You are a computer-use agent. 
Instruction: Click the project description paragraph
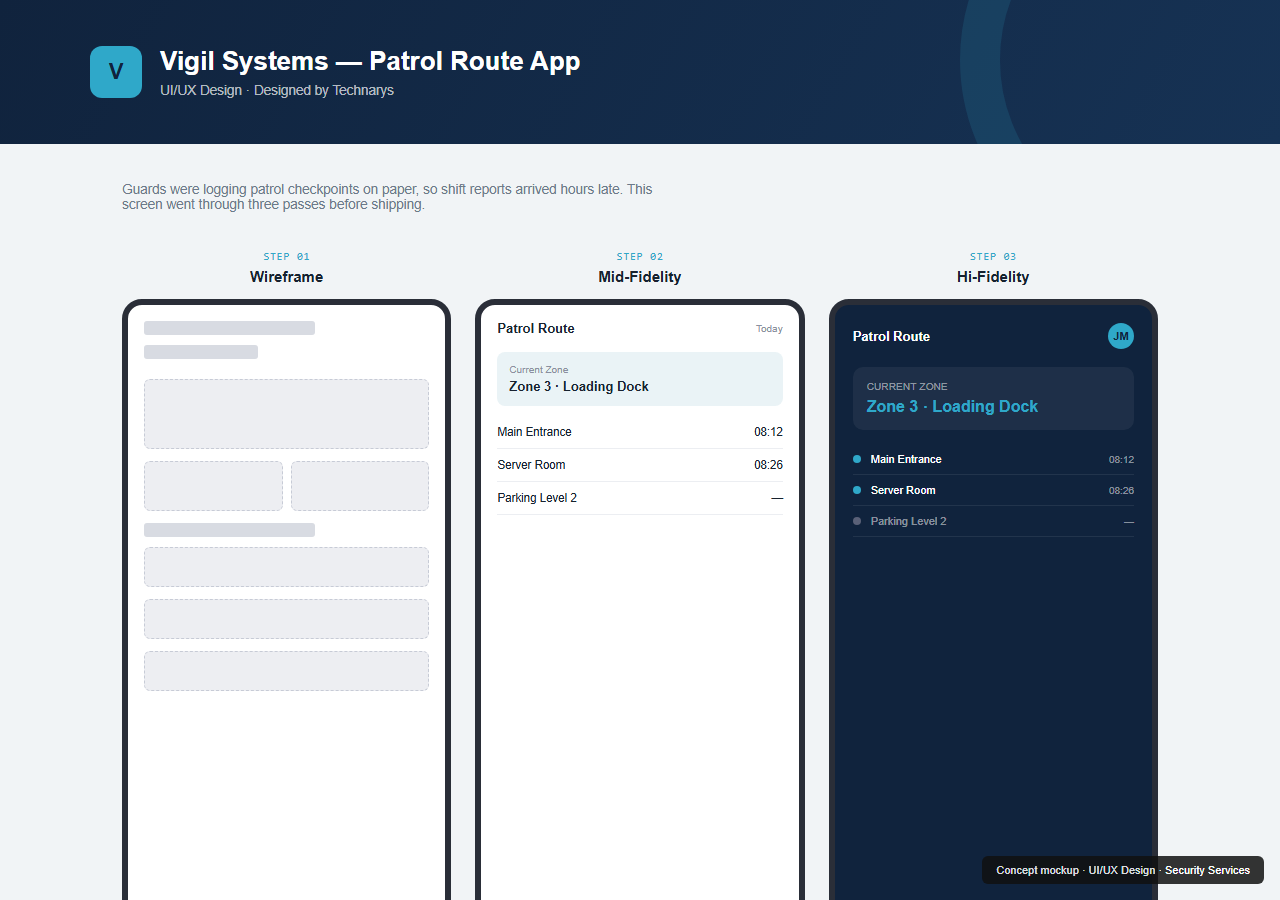click(387, 197)
